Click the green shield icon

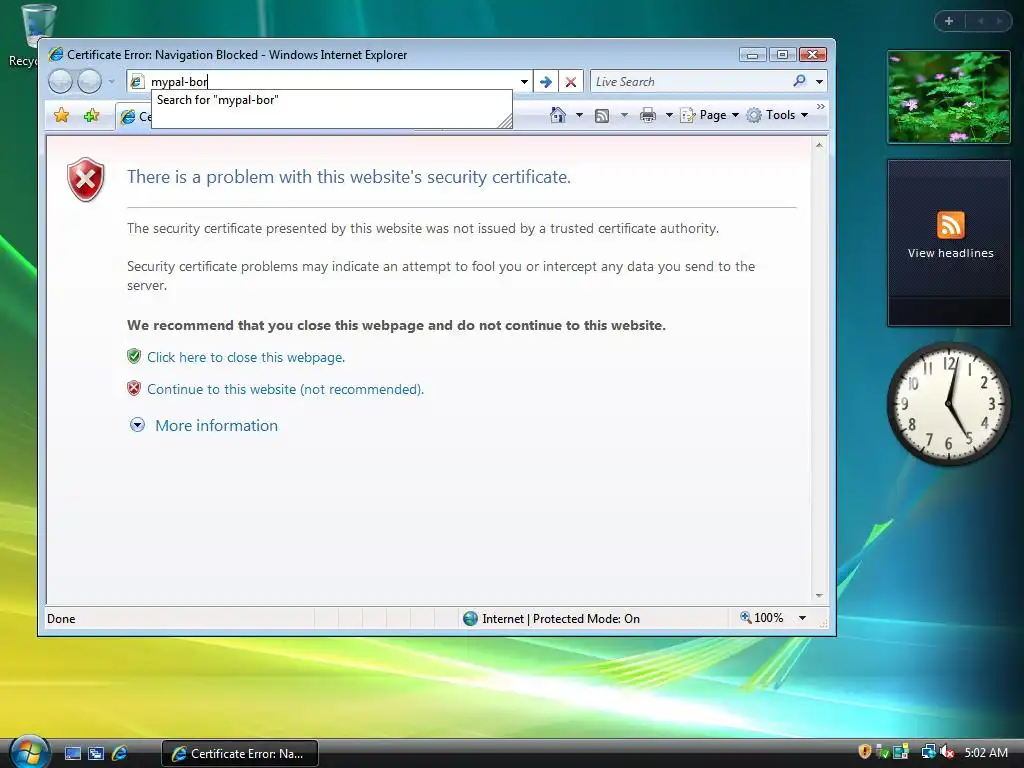(x=134, y=357)
